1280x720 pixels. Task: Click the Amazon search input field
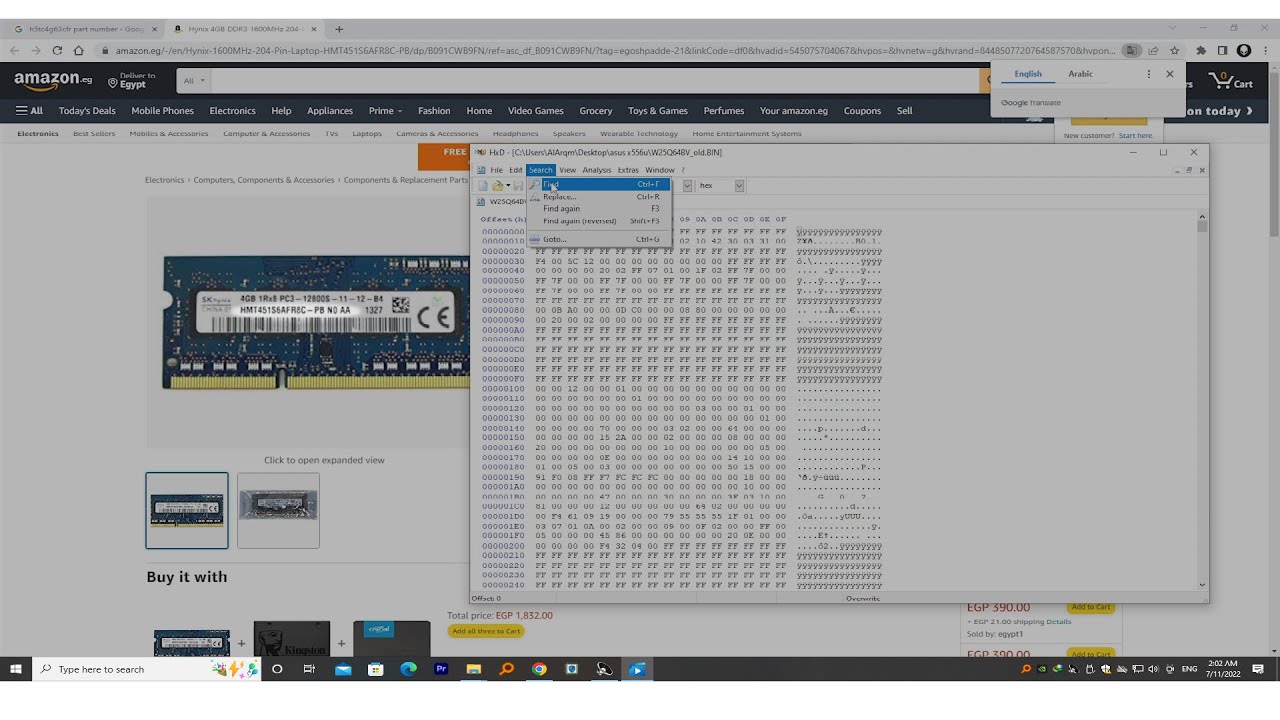595,80
